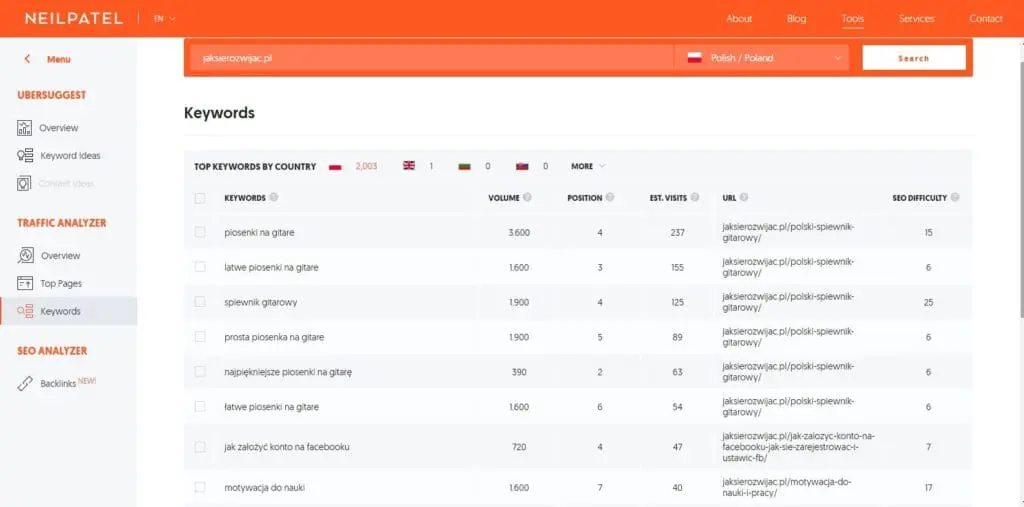Screen dimensions: 1024x507
Task: Check 'jak założyć konto na facebooku' checkbox
Action: pos(200,447)
